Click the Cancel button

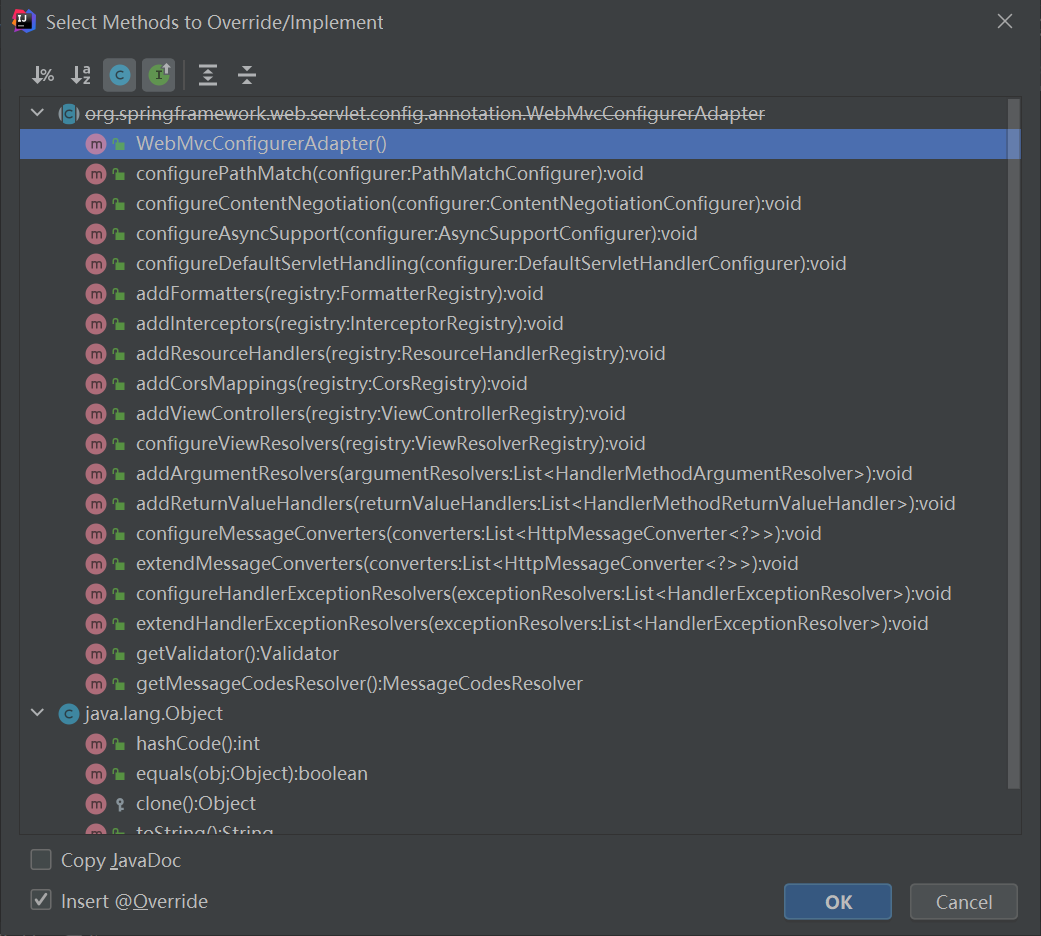(x=964, y=901)
